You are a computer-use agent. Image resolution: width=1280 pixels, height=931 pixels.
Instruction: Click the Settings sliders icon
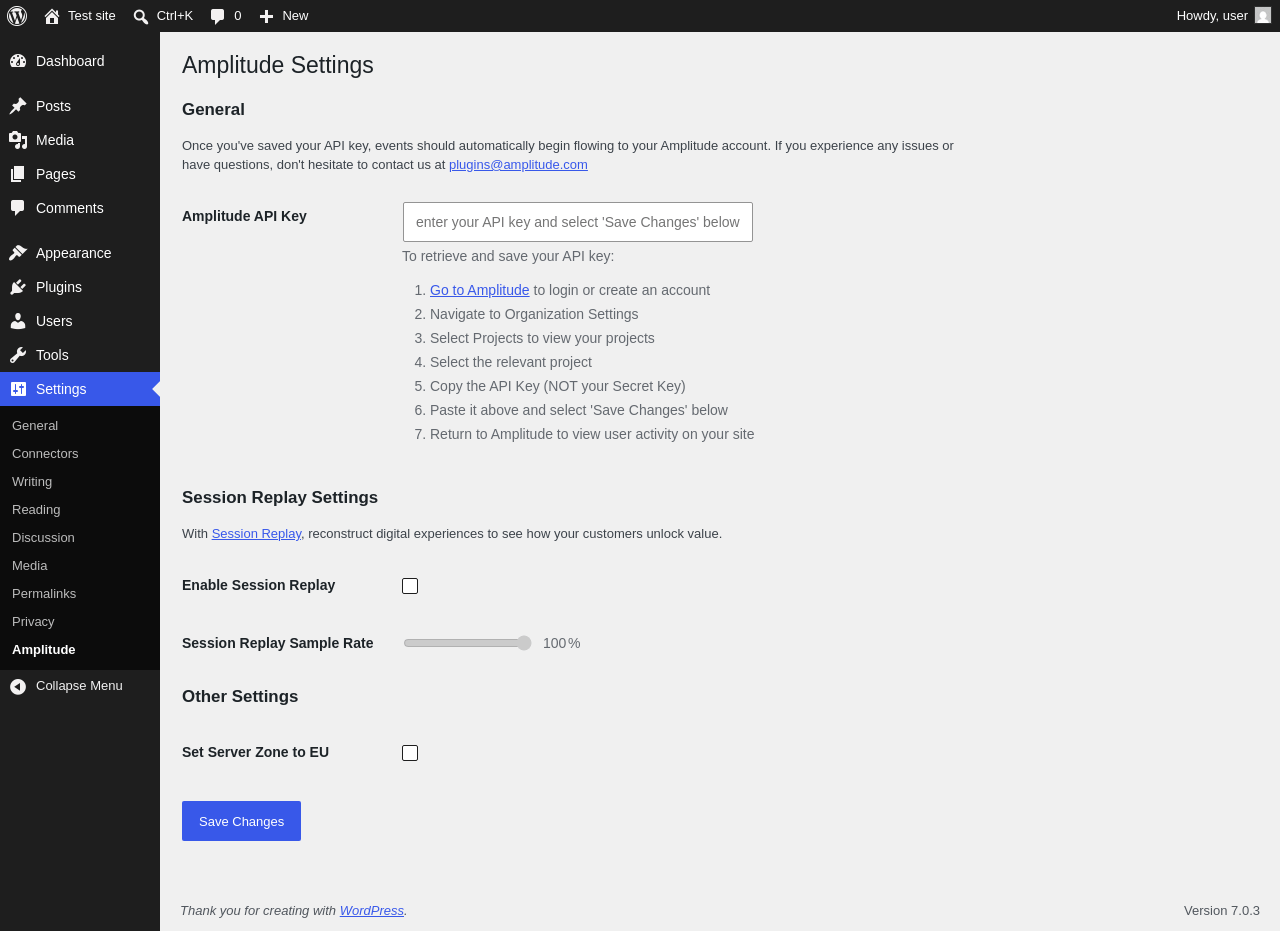(18, 389)
